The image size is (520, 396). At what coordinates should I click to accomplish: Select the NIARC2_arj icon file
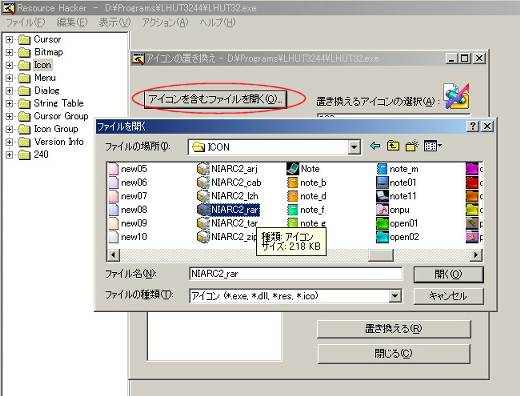coord(227,169)
